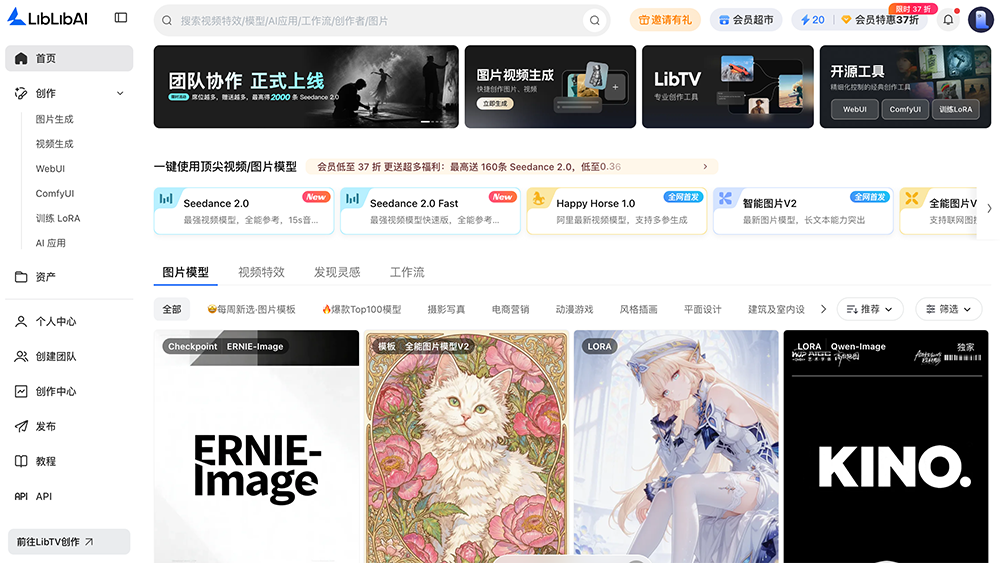Click the search magnifier button
Image resolution: width=1000 pixels, height=563 pixels.
pyautogui.click(x=594, y=20)
